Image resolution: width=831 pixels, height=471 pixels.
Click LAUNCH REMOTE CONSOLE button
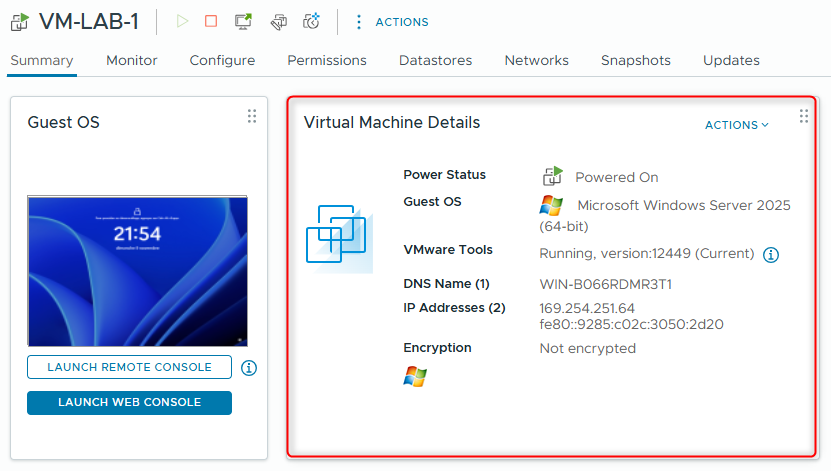pos(129,367)
